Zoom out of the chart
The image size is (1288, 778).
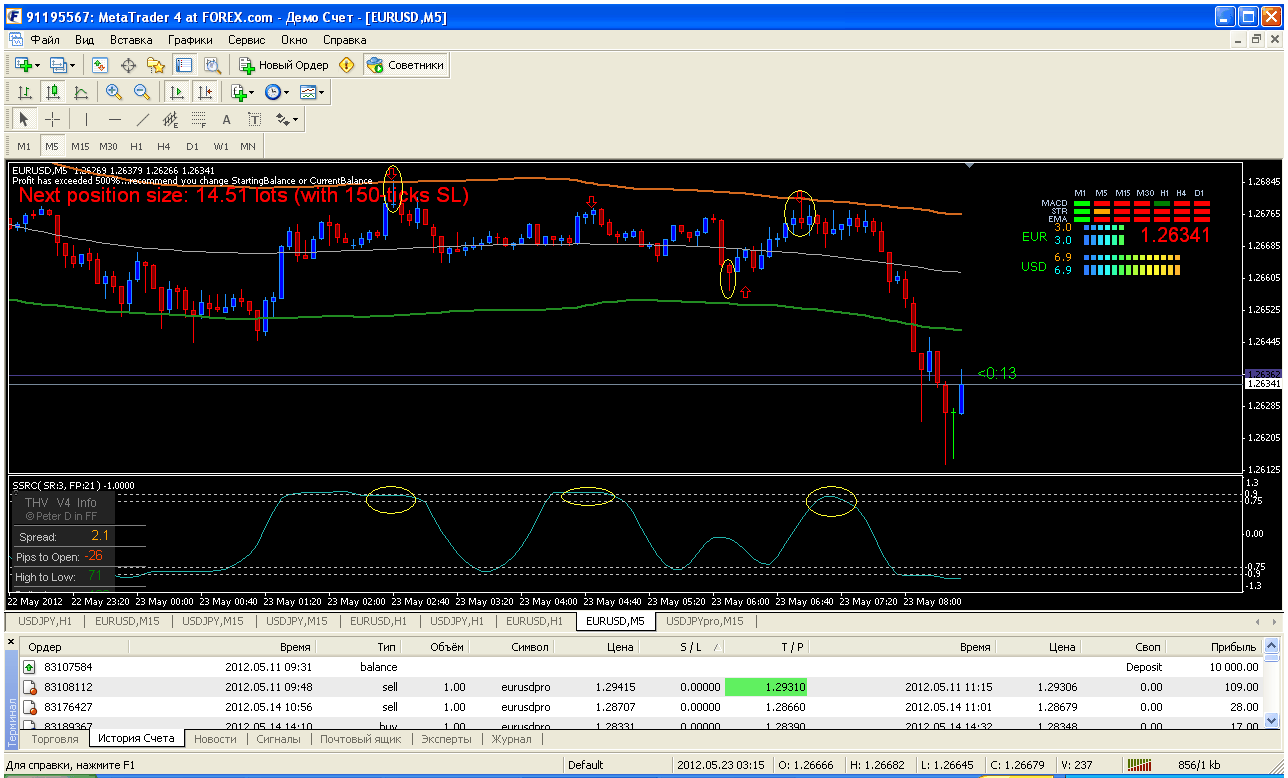142,92
